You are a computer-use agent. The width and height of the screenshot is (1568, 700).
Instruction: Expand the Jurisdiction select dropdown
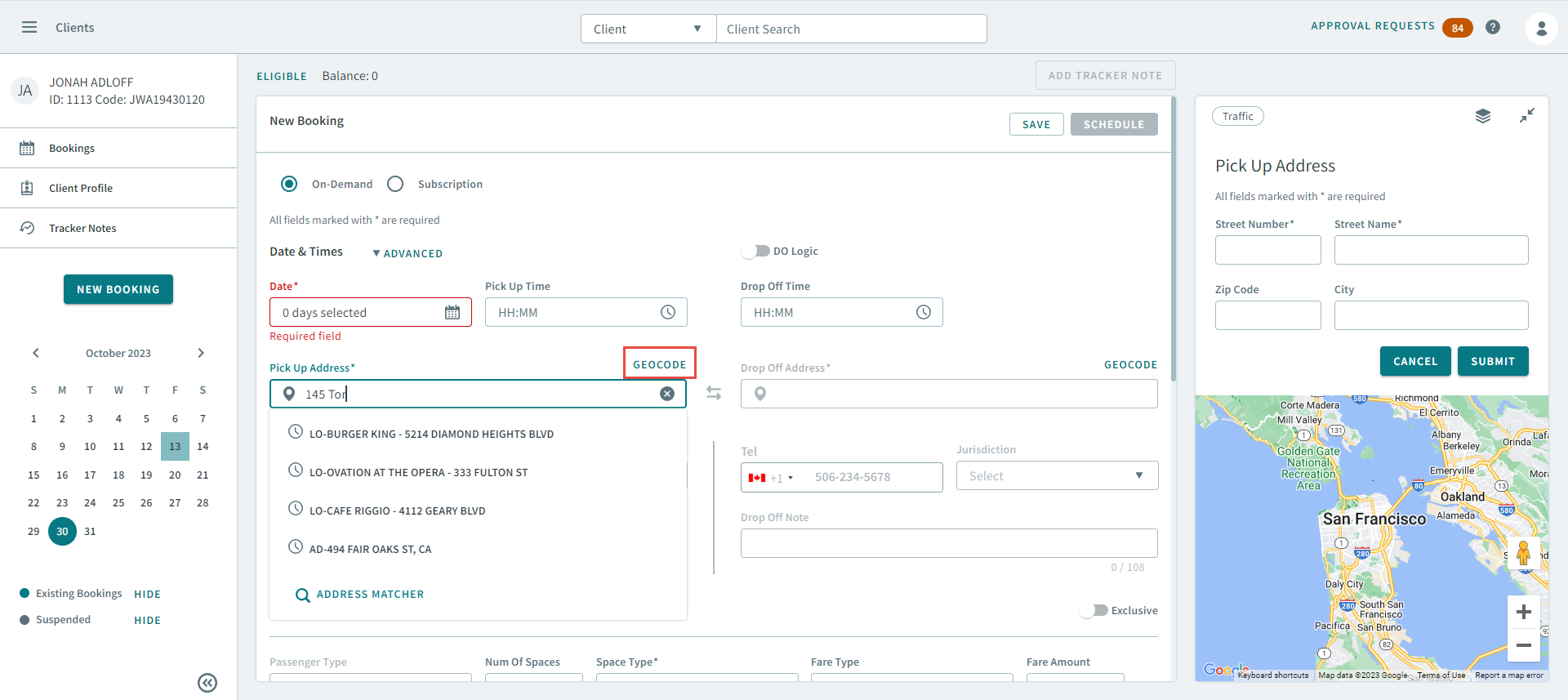point(1057,476)
